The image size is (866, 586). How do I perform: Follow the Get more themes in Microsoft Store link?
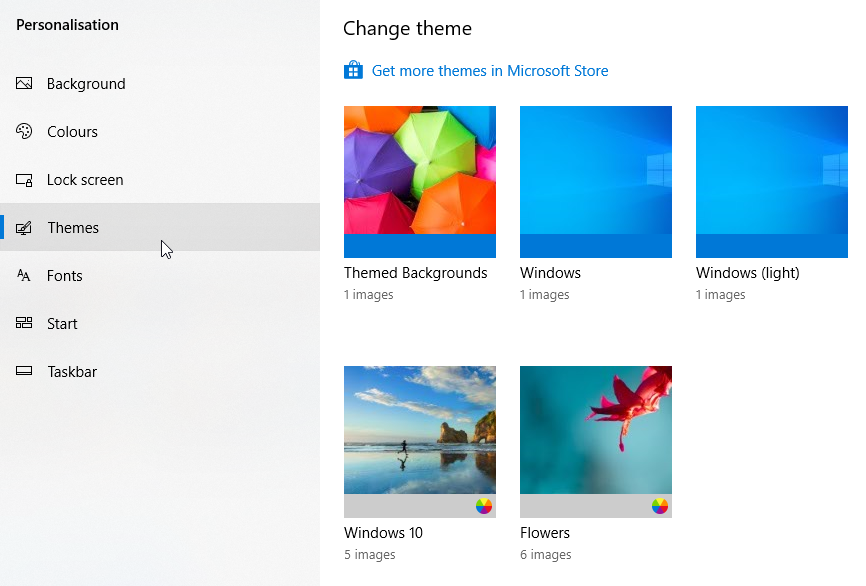[x=491, y=70]
